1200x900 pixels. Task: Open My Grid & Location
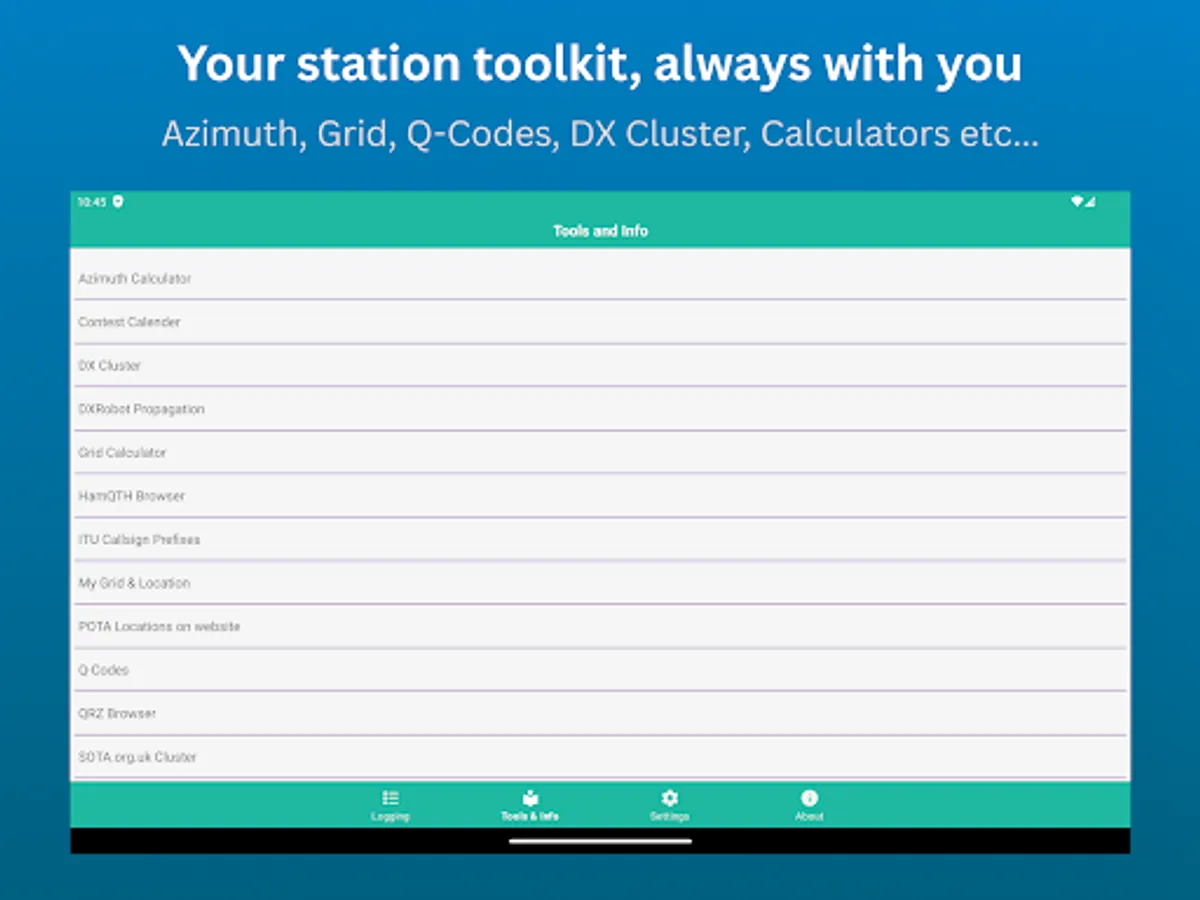coord(600,583)
